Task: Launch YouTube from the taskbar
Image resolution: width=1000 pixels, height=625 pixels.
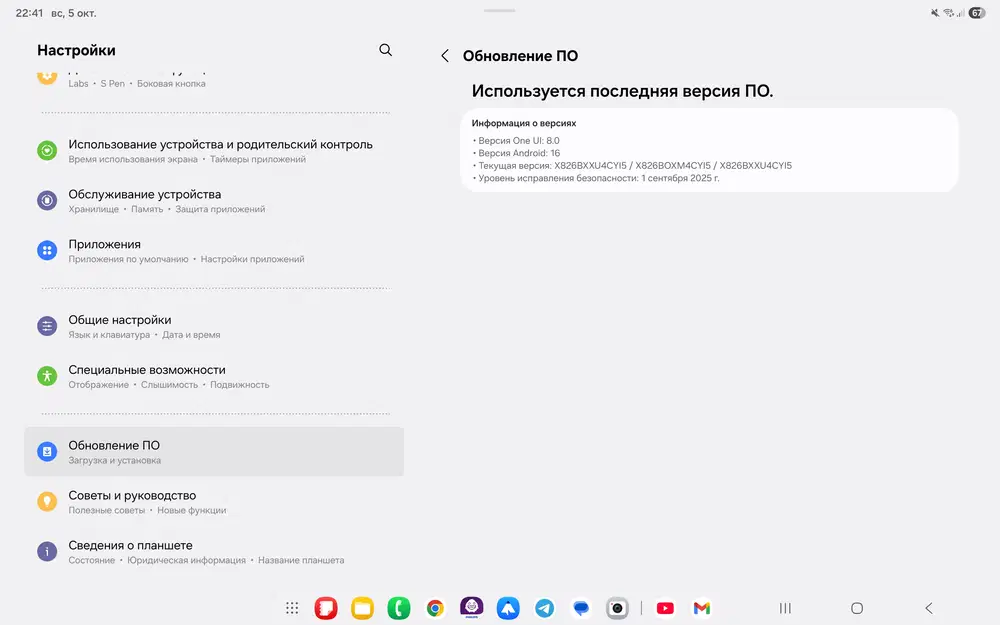Action: pyautogui.click(x=665, y=608)
